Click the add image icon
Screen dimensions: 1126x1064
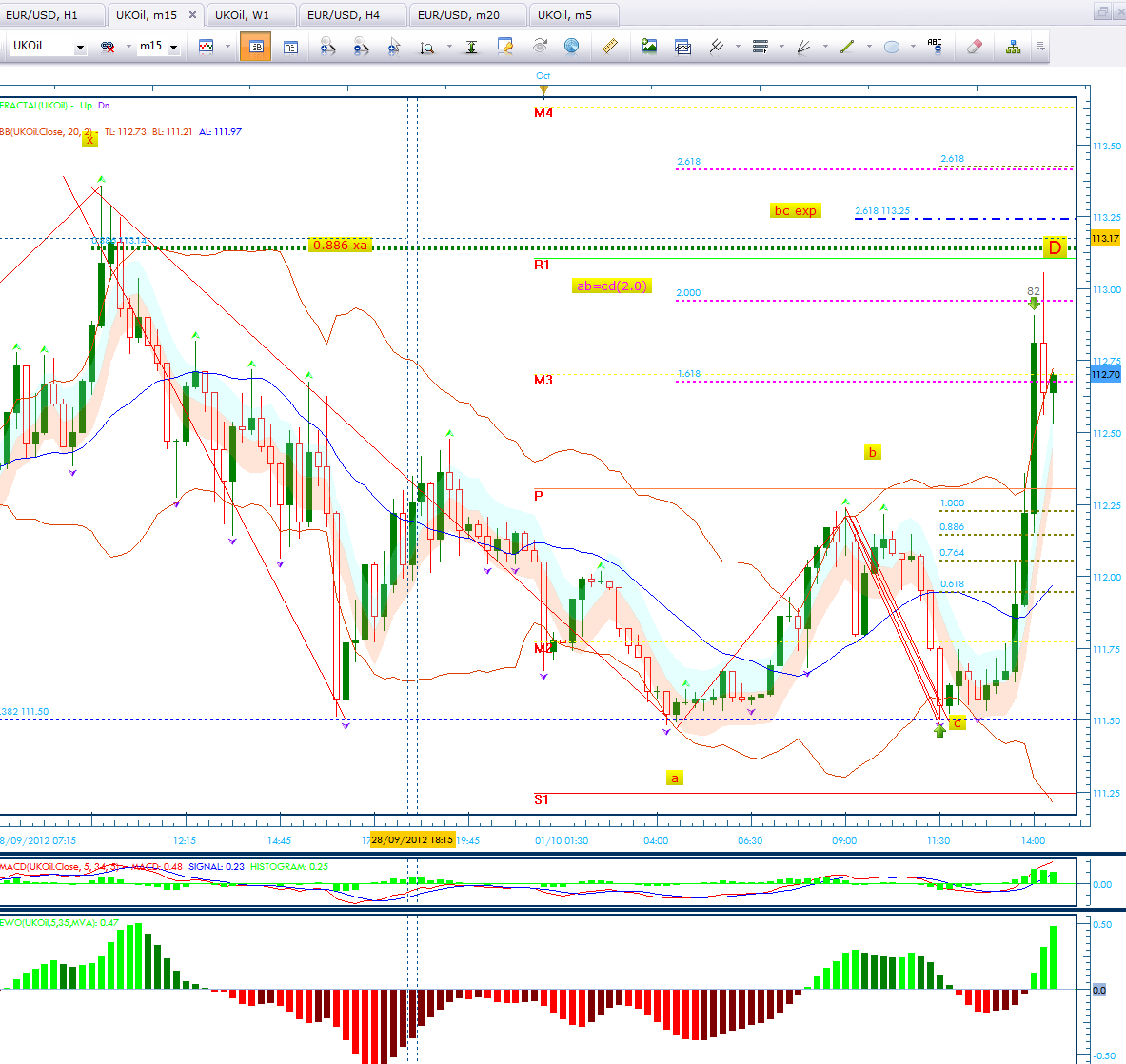point(649,47)
